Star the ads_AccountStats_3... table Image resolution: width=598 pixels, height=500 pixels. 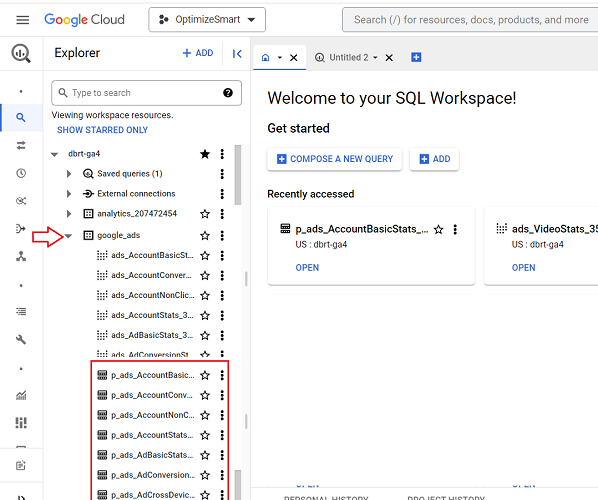tap(205, 315)
